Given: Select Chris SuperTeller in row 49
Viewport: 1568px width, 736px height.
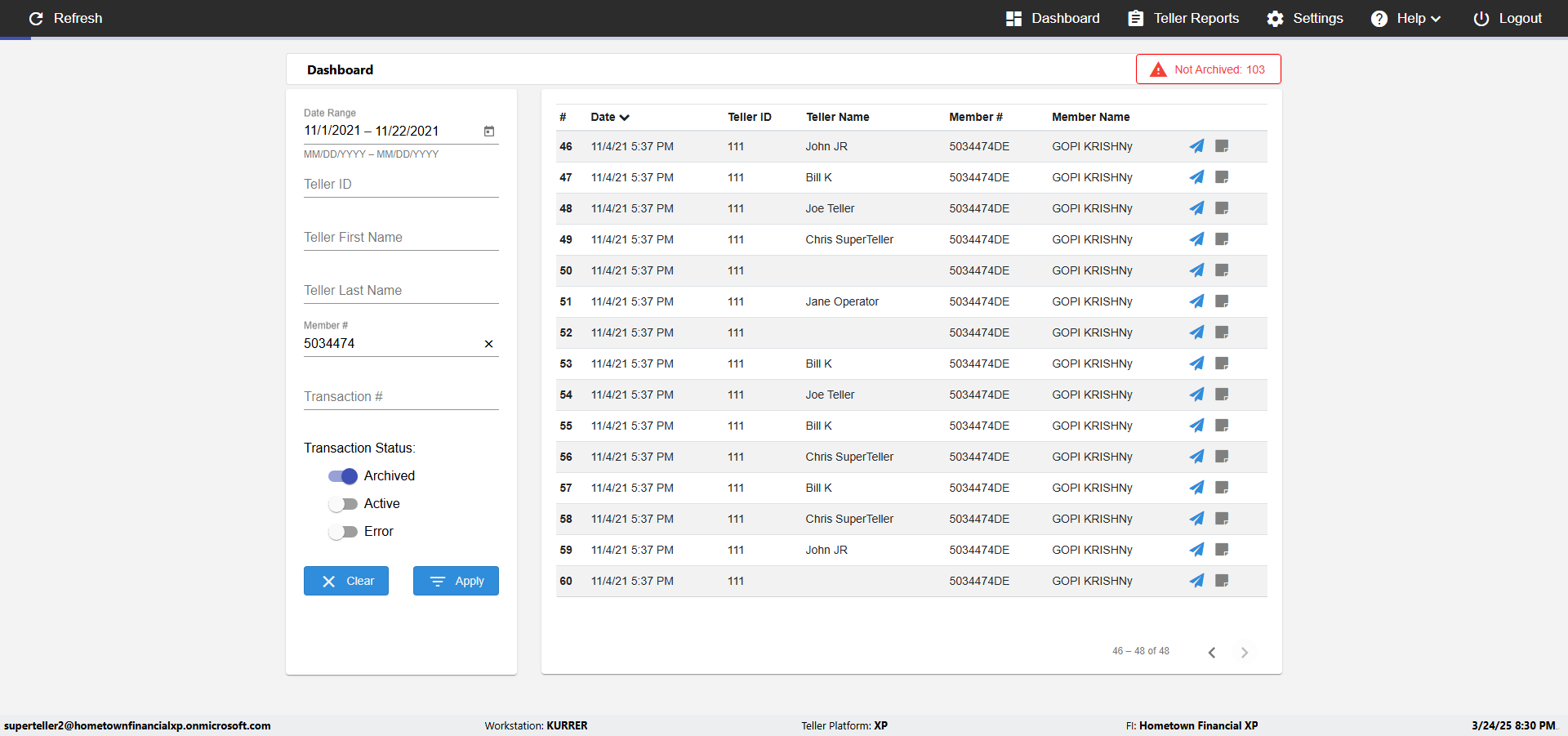Looking at the screenshot, I should (849, 239).
